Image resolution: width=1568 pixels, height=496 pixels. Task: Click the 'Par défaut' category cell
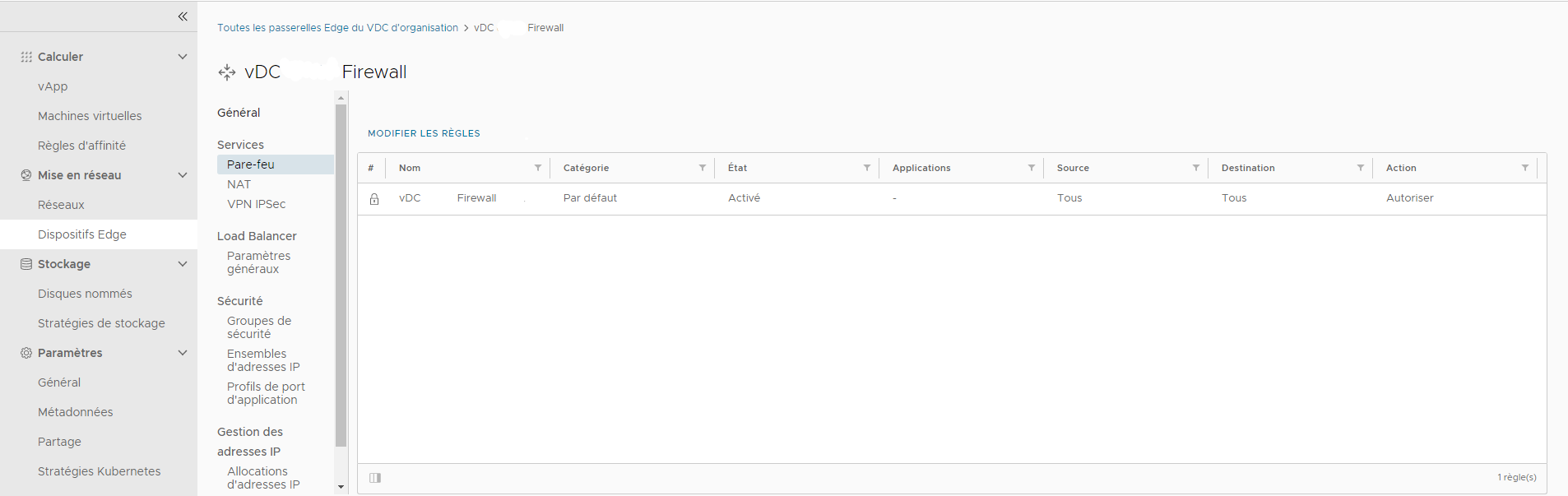tap(590, 198)
